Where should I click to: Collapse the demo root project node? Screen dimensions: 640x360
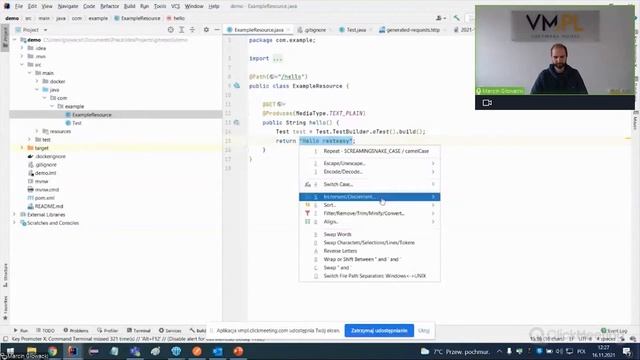point(15,40)
